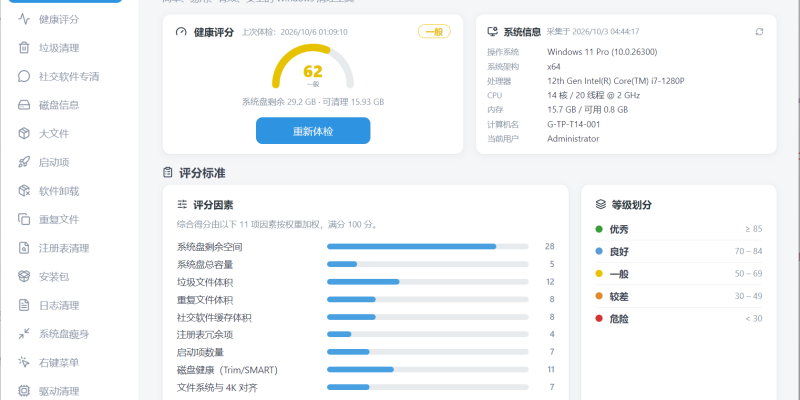Screen dimensions: 800x400
Task: Click the 磁盘信息 disk icon
Action: pos(24,105)
